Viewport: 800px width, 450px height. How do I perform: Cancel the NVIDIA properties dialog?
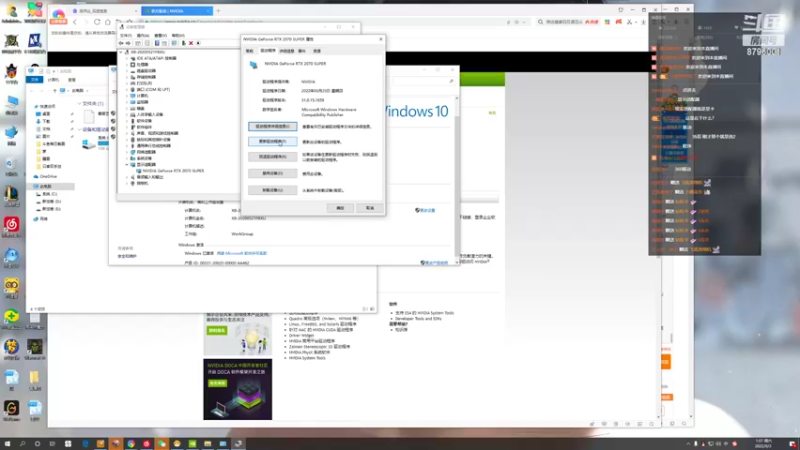[370, 208]
